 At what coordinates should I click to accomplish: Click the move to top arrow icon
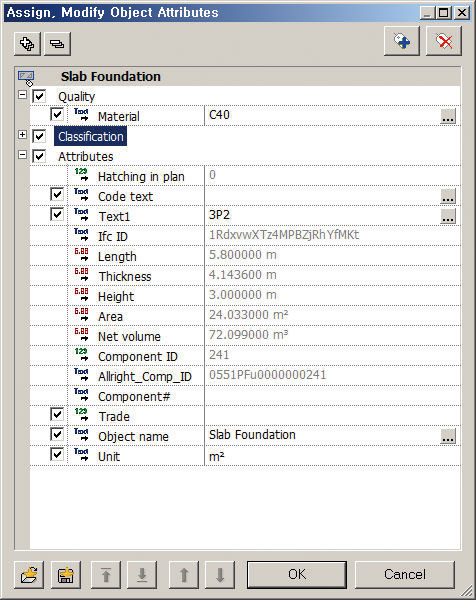(106, 575)
